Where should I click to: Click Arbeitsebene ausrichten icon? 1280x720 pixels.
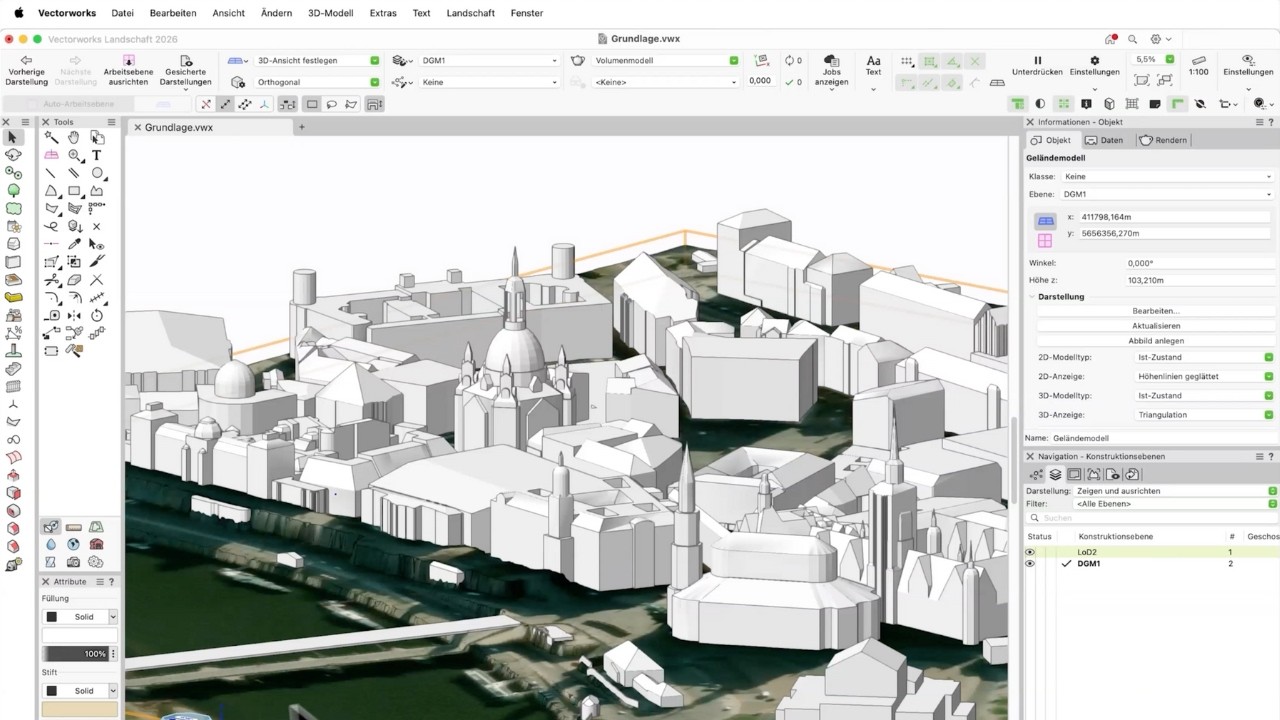128,61
